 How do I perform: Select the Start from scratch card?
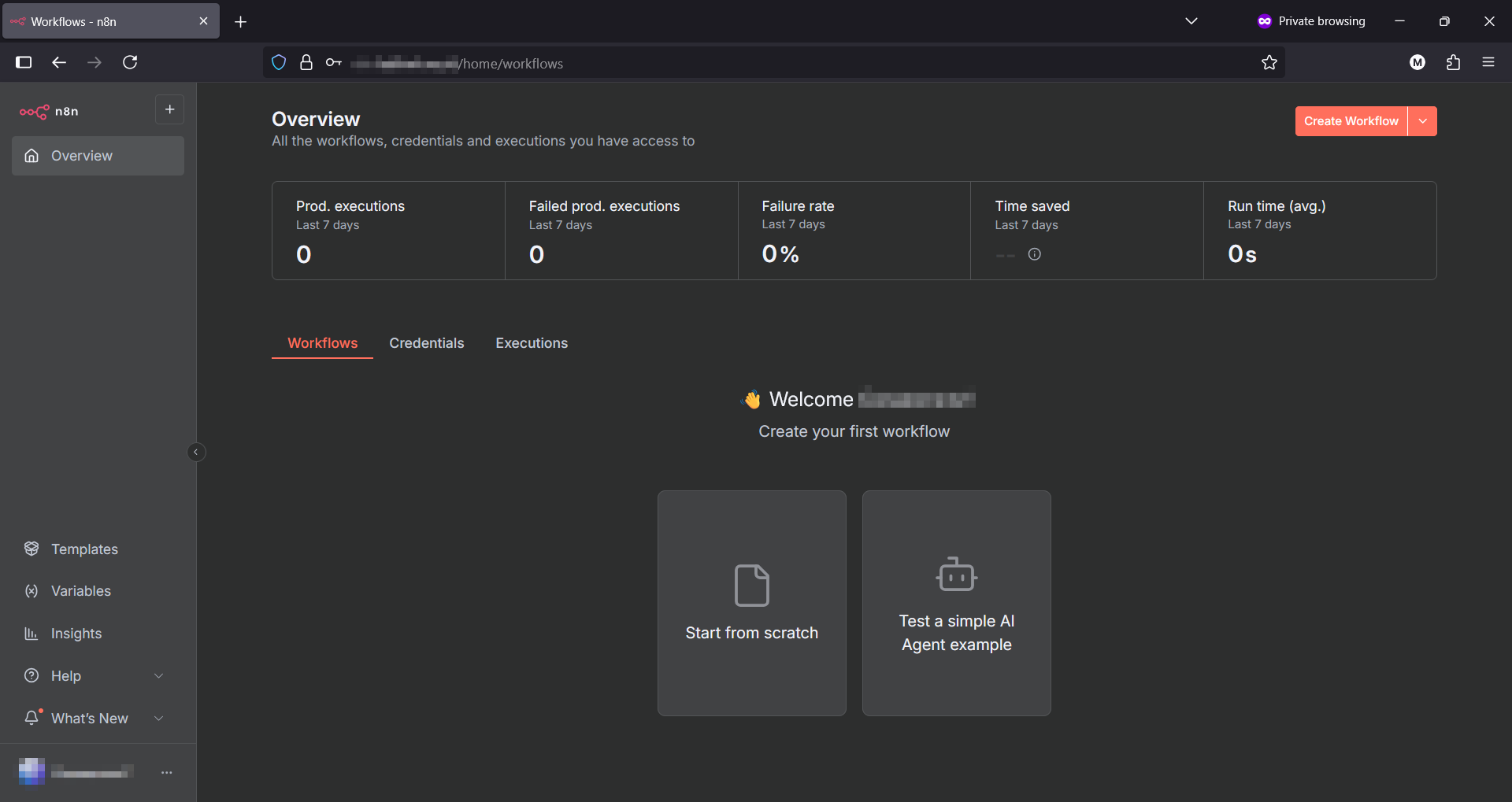(751, 603)
